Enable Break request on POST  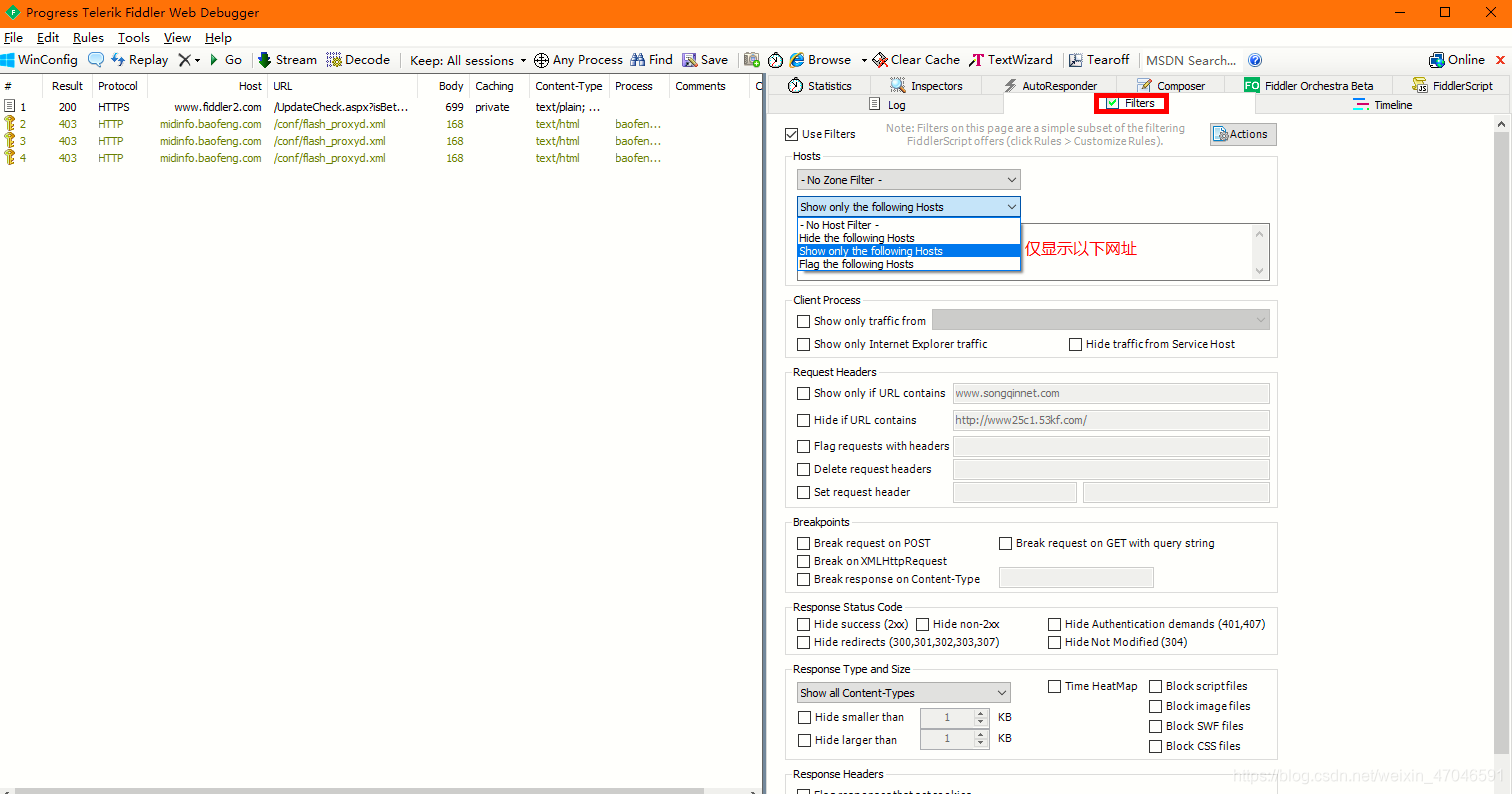tap(803, 544)
